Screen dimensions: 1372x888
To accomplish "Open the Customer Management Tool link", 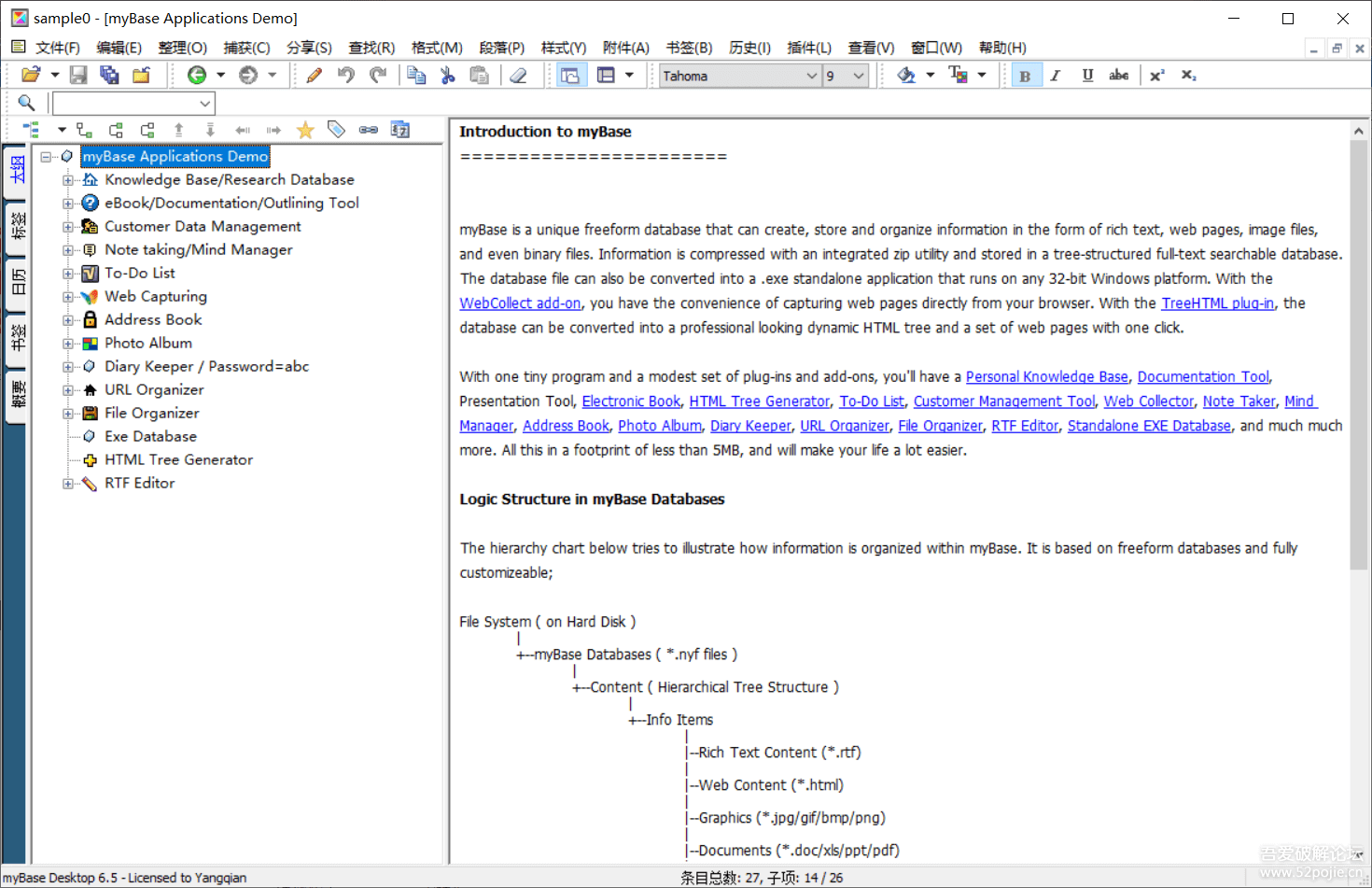I will point(1004,402).
